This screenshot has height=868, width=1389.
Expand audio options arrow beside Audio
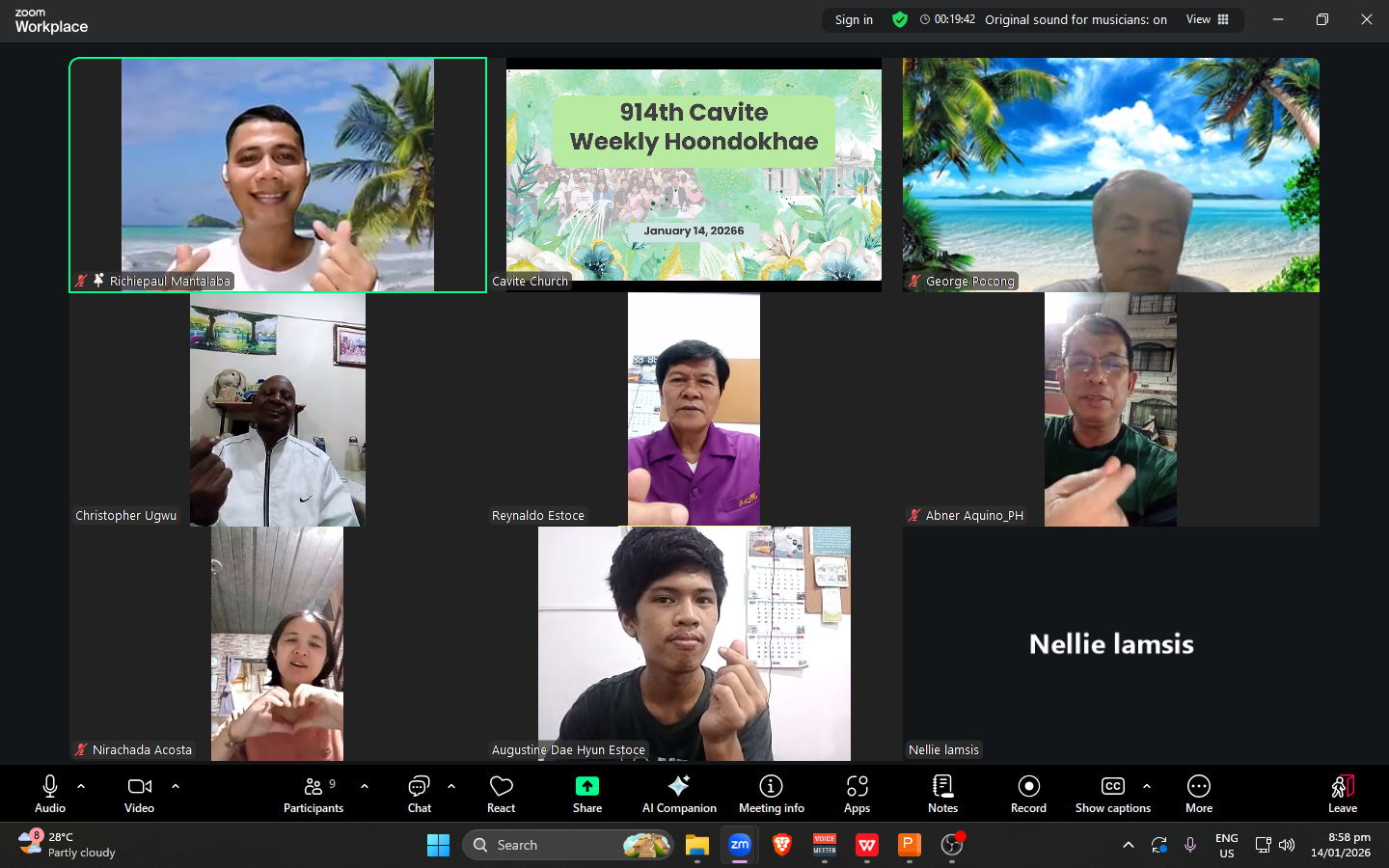(x=81, y=786)
